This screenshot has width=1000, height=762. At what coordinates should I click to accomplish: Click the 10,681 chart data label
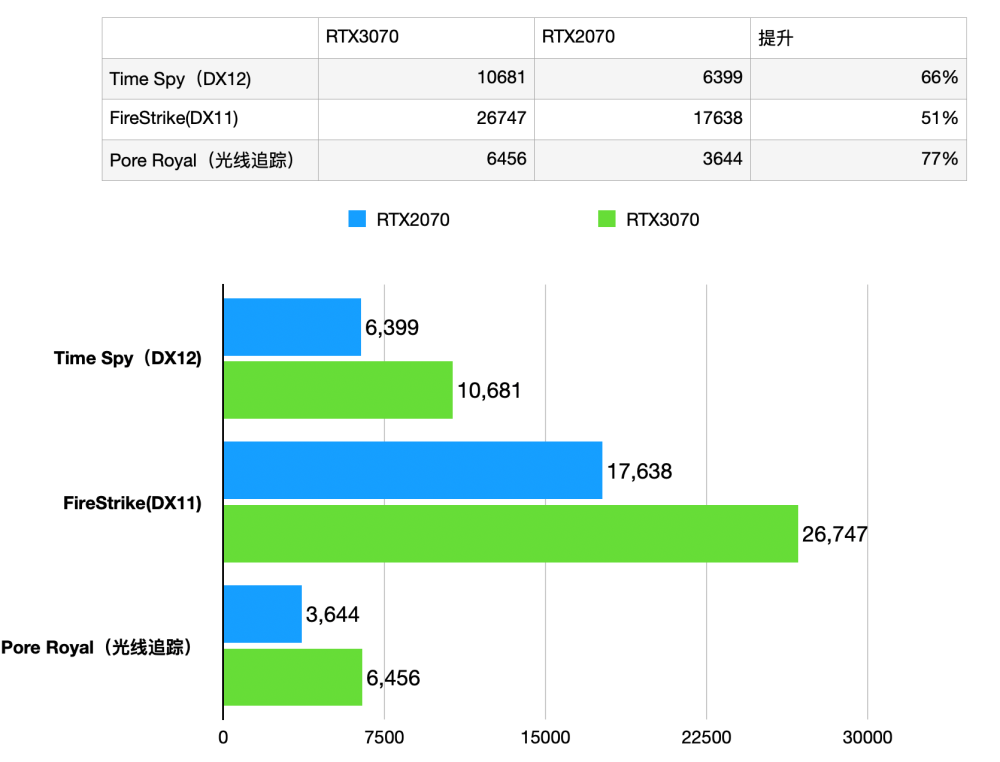[489, 390]
